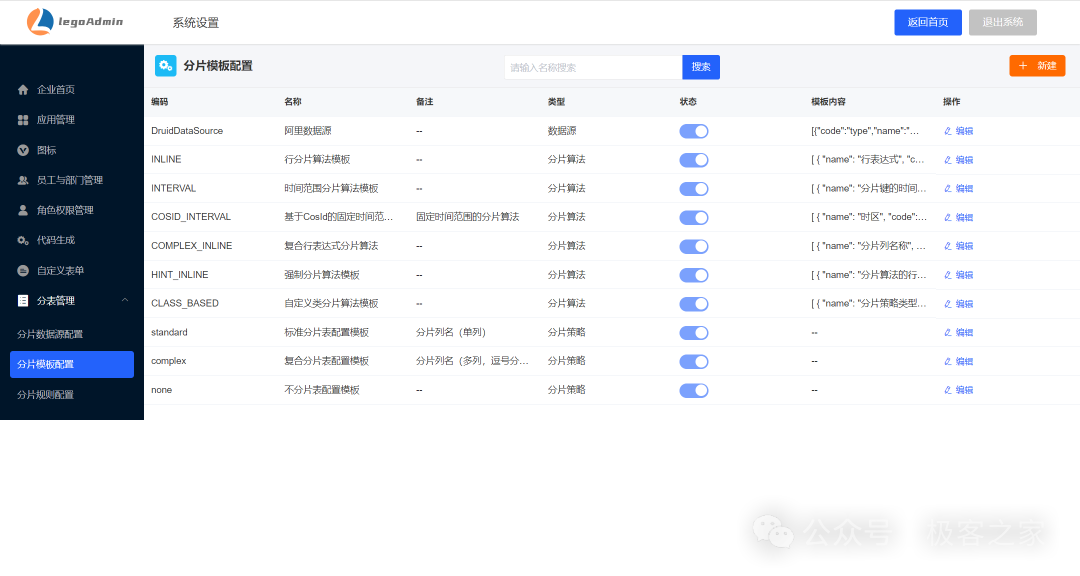Toggle status switch for DruidDataSource
1080x576 pixels.
(x=694, y=131)
